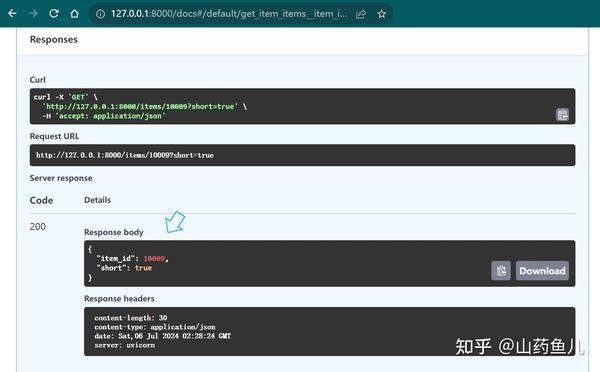Click the share page icon
600x372 pixels.
click(x=361, y=14)
